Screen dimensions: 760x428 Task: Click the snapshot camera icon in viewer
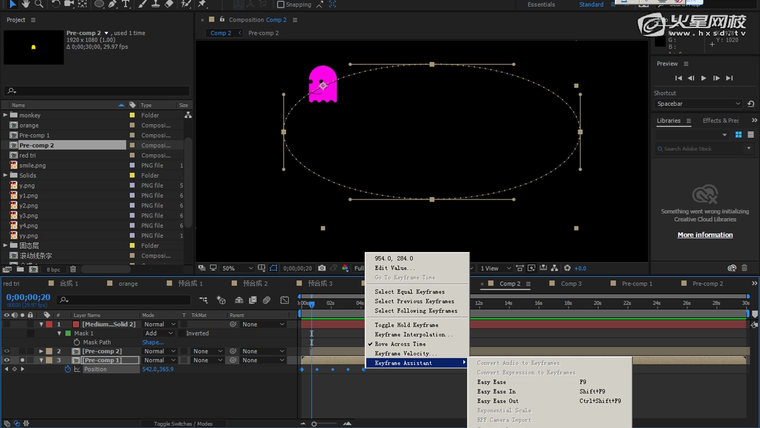(320, 268)
